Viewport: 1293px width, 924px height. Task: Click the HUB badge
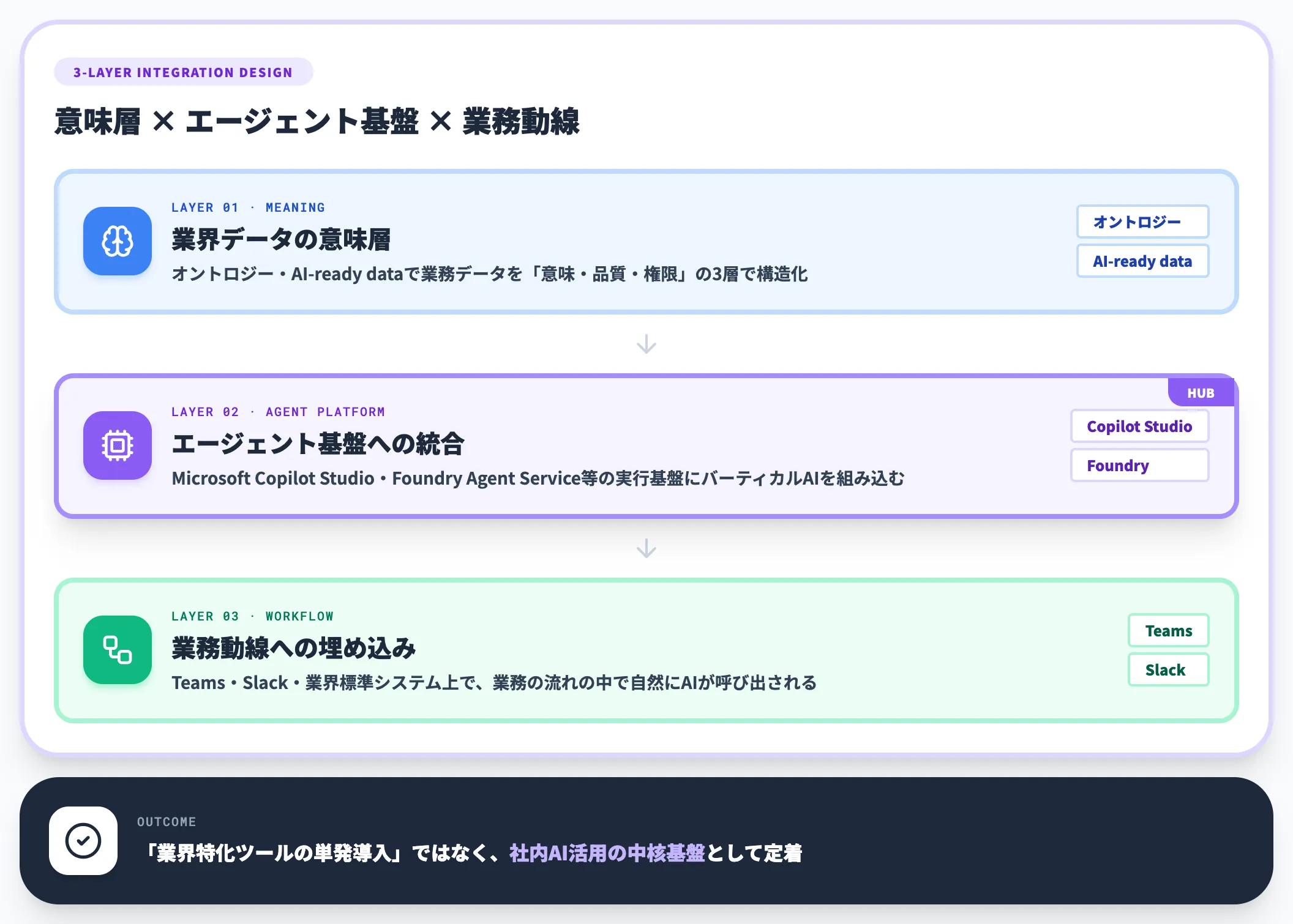(x=1201, y=393)
